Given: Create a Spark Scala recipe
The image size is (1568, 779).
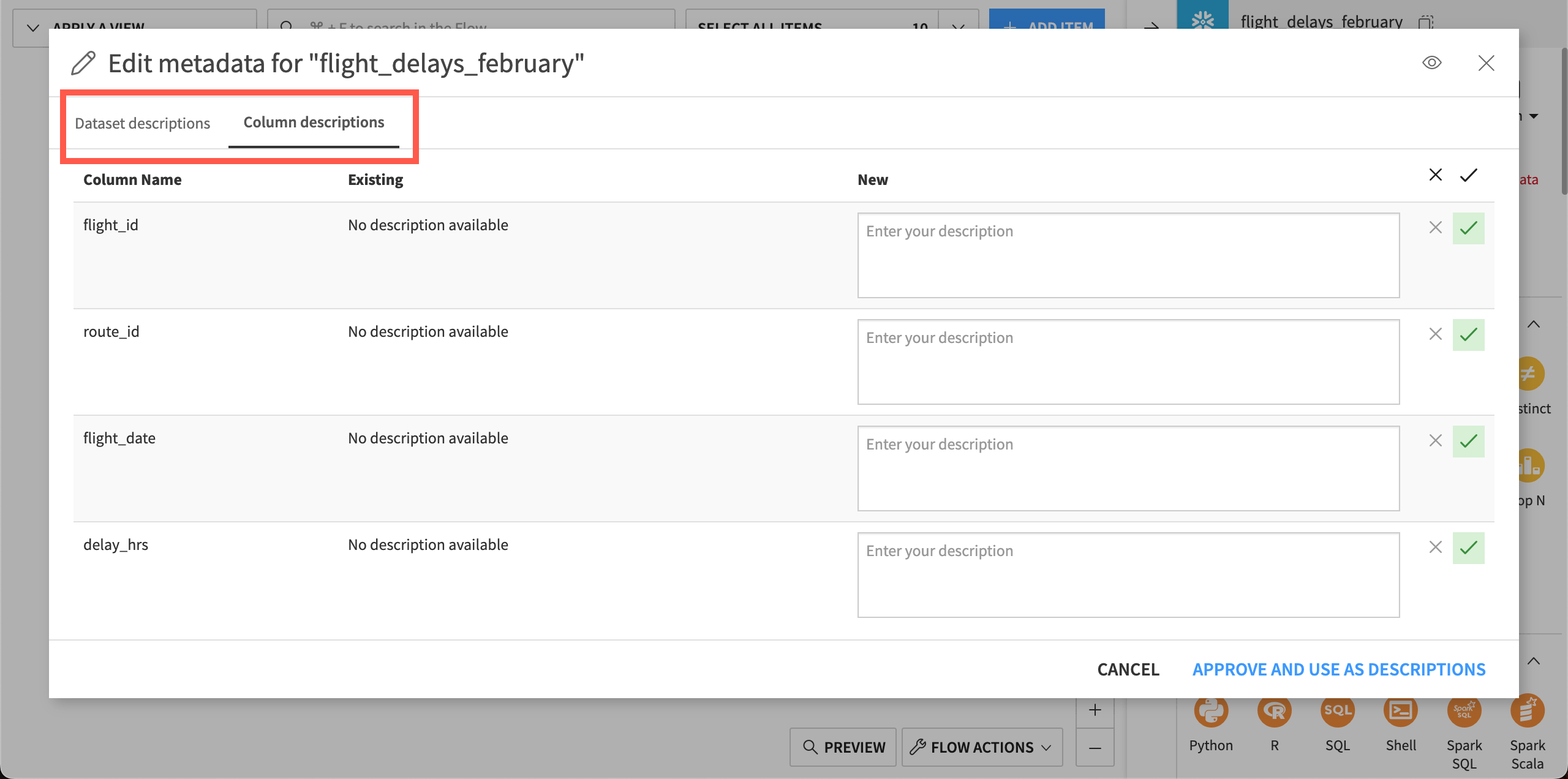Looking at the screenshot, I should point(1528,712).
